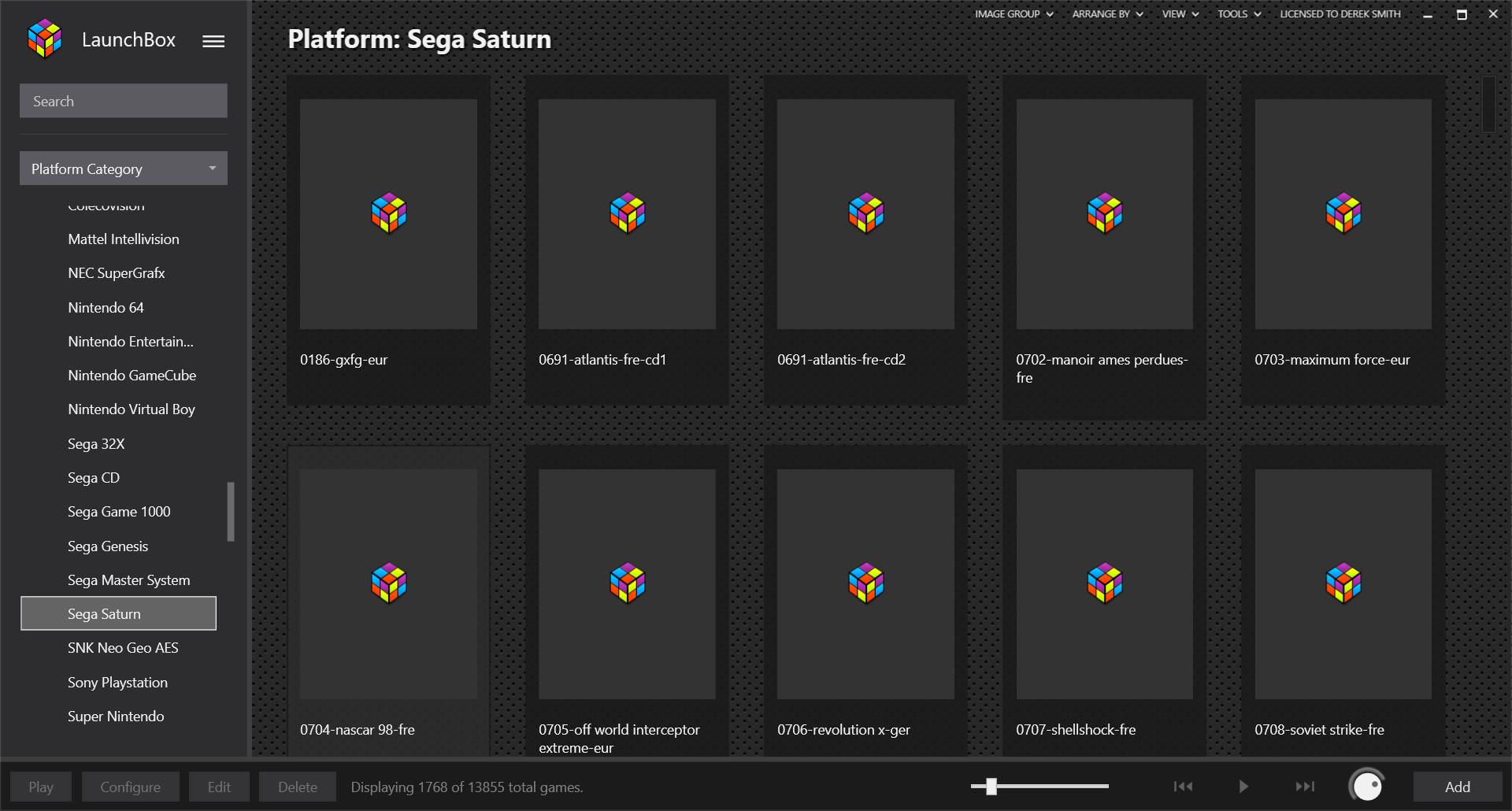The height and width of the screenshot is (811, 1512).
Task: Select the 0703-maximum force-eur game cover
Action: point(1343,214)
